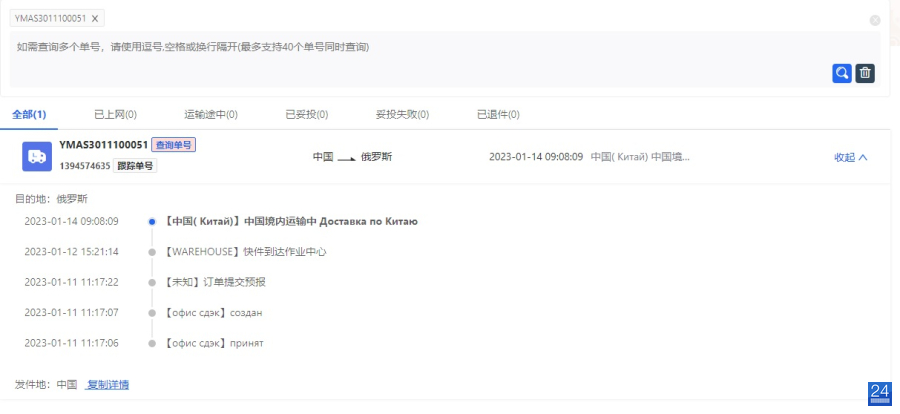Click the tracking number 1394574635
Screen dimensions: 900x414
pos(84,166)
